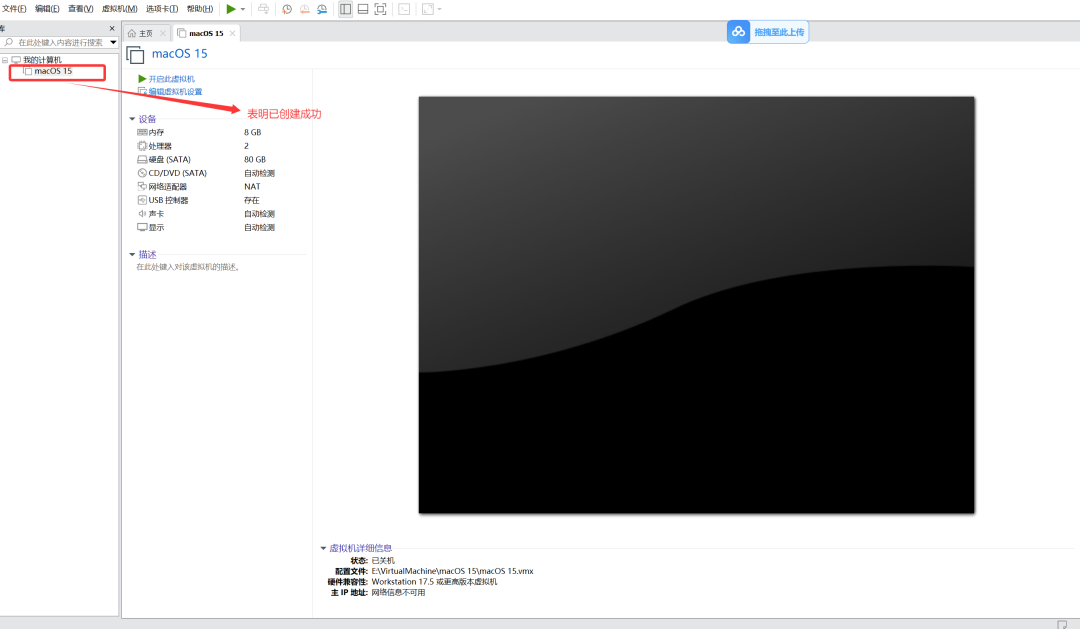The height and width of the screenshot is (629, 1080).
Task: Click the large macOS 15 title icon
Action: click(136, 55)
